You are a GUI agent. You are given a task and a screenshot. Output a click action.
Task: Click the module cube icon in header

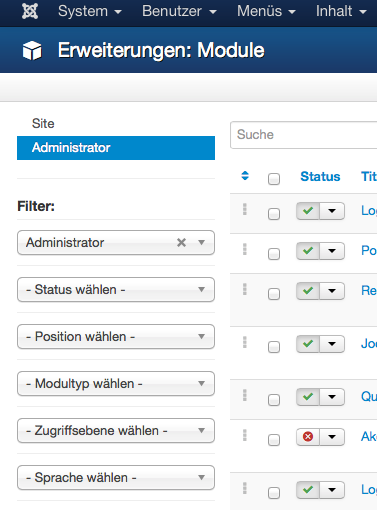point(32,51)
